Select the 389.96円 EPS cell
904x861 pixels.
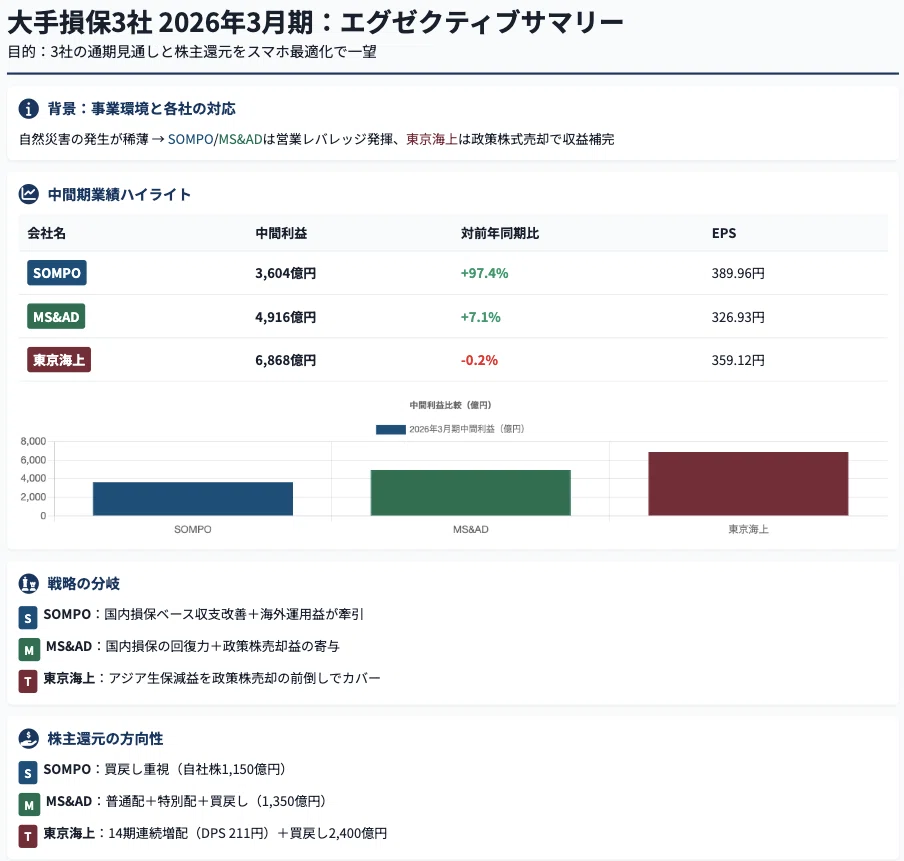tap(738, 273)
